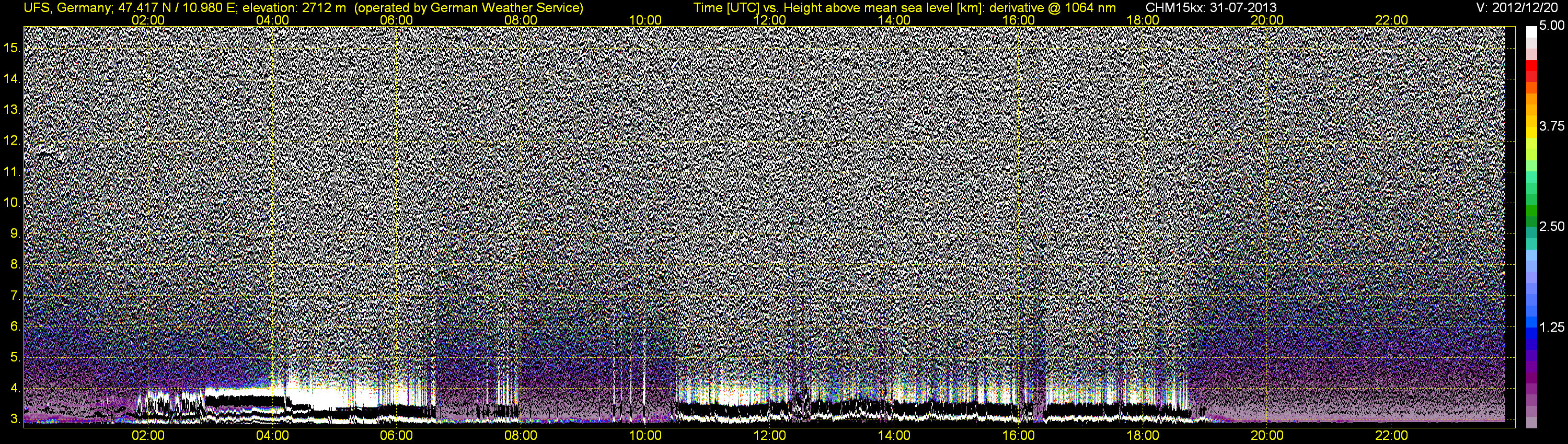Click the 08:00 label on top time axis
Screen dimensions: 1568x444
tap(521, 20)
